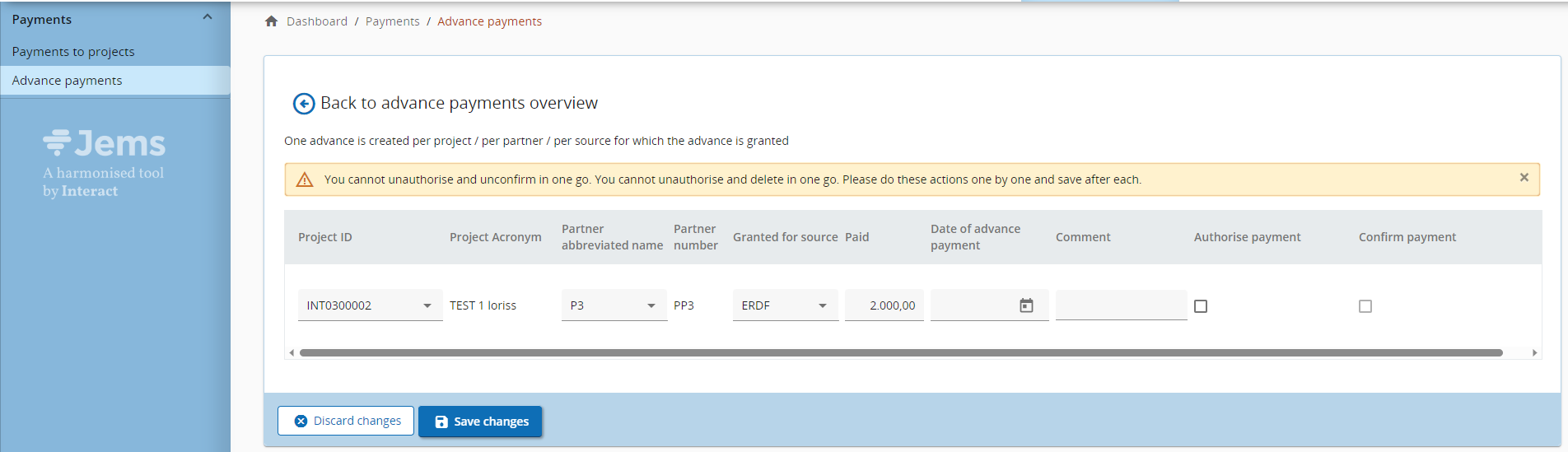
Task: Open the calendar date picker icon
Action: tap(1026, 305)
